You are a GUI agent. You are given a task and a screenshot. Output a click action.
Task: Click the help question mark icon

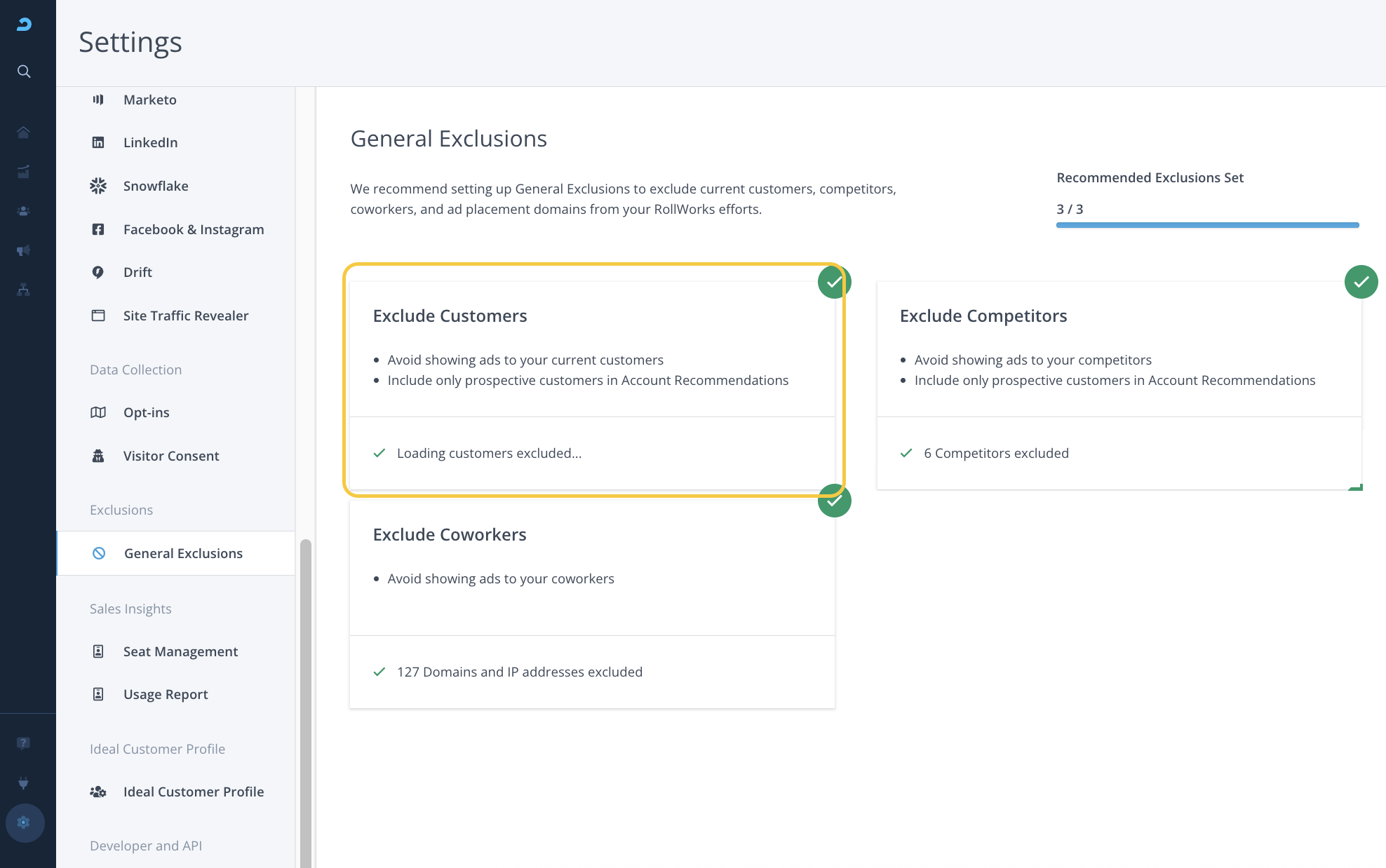tap(24, 743)
